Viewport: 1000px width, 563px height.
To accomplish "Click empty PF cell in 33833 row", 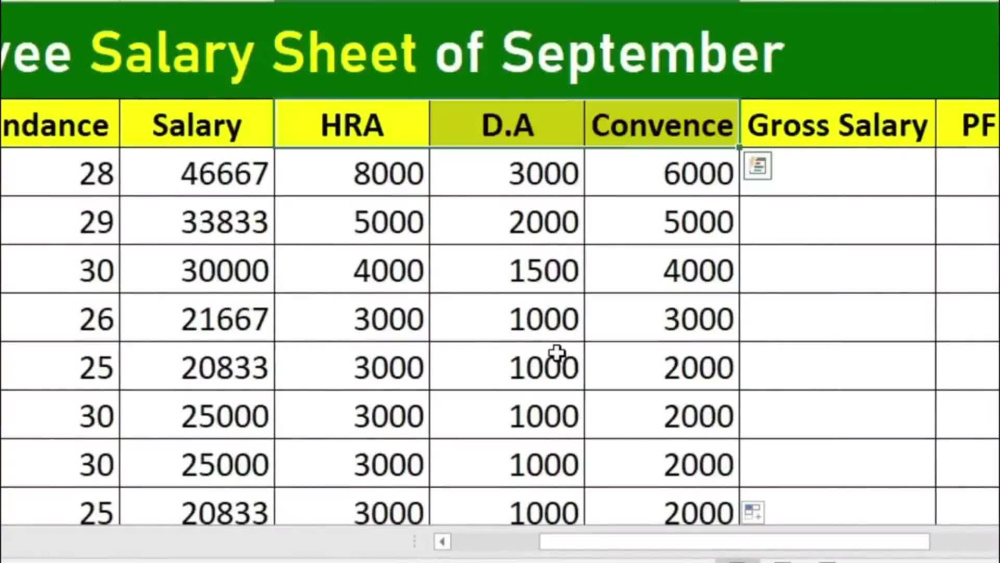I will tap(968, 221).
